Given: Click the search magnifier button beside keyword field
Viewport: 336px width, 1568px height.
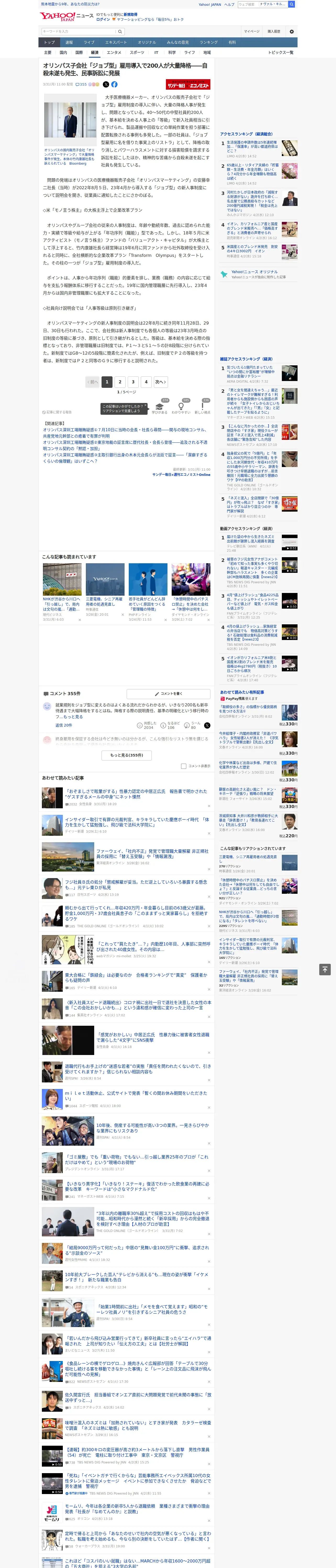Looking at the screenshot, I should [x=120, y=32].
